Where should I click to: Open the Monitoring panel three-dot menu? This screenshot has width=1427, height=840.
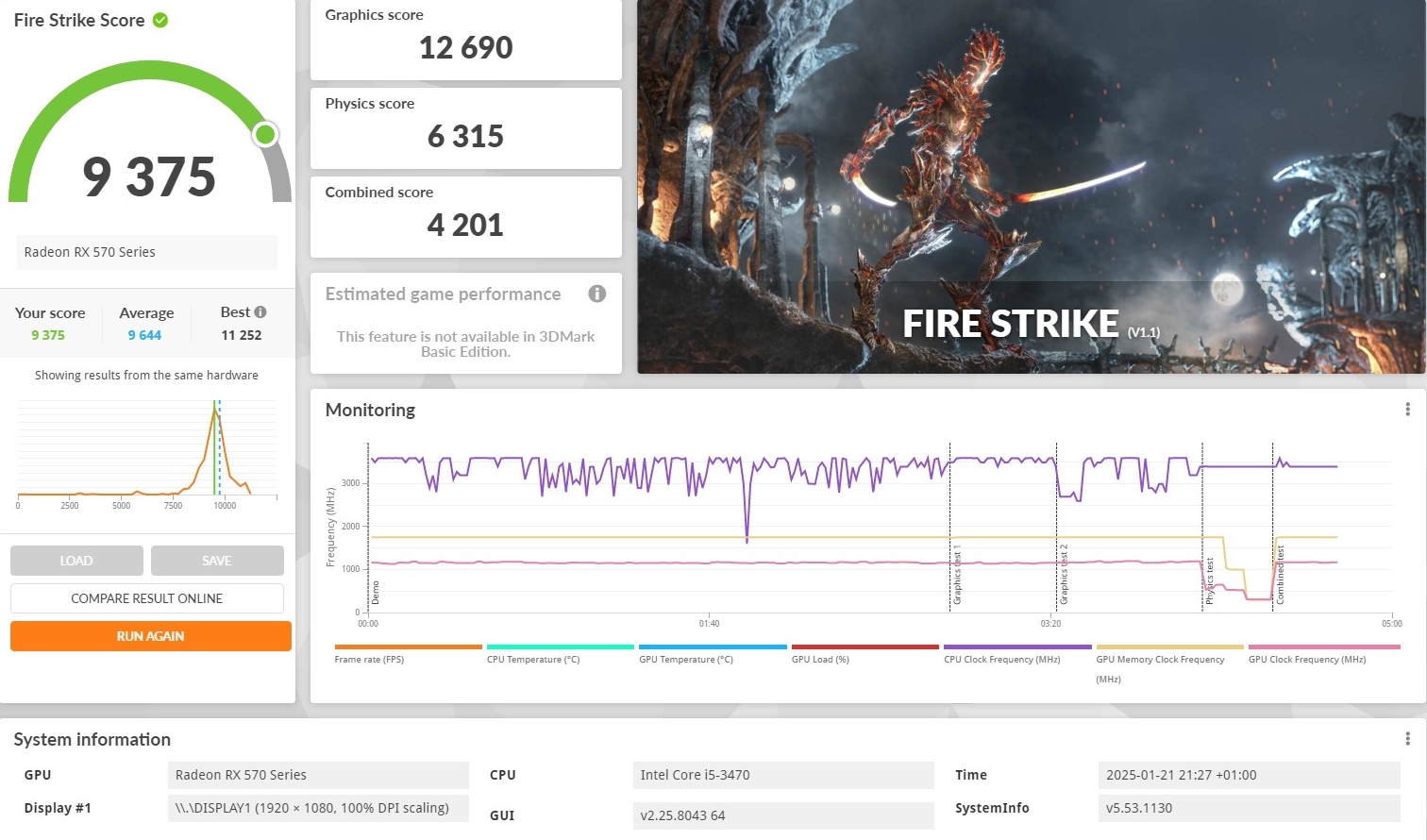point(1407,410)
